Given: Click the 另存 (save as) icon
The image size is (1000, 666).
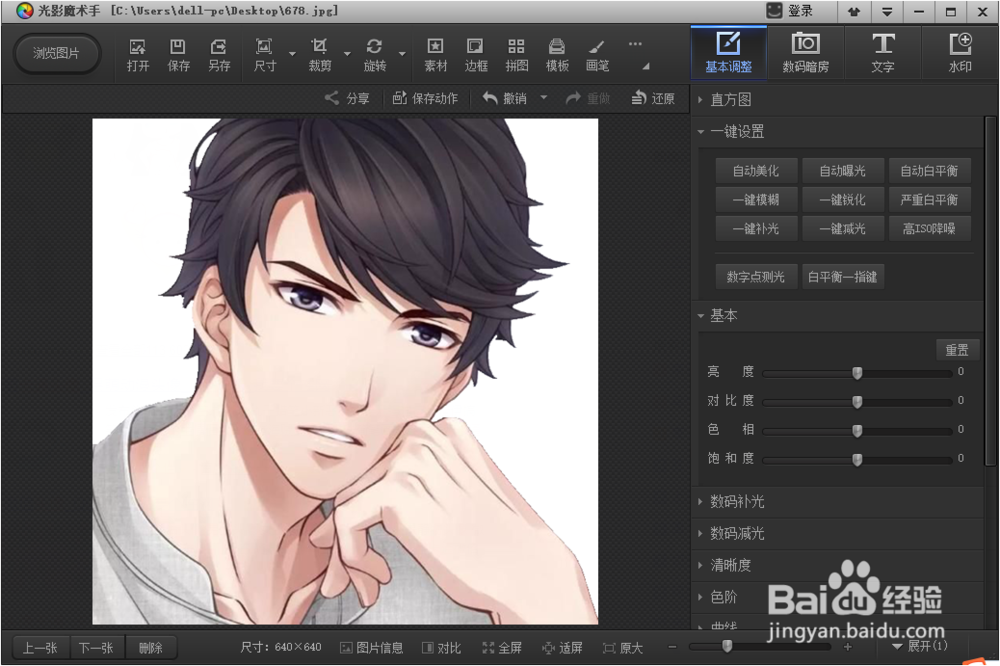Looking at the screenshot, I should (219, 55).
